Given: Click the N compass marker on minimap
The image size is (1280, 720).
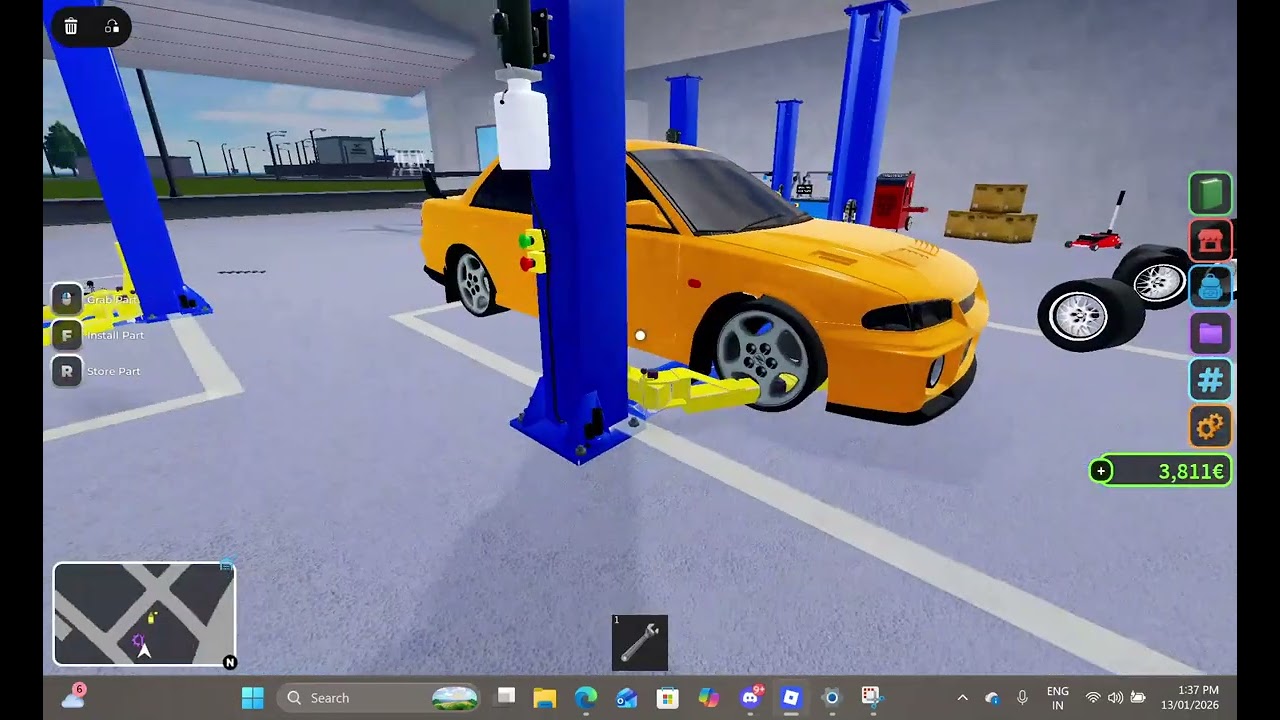Looking at the screenshot, I should click(230, 662).
